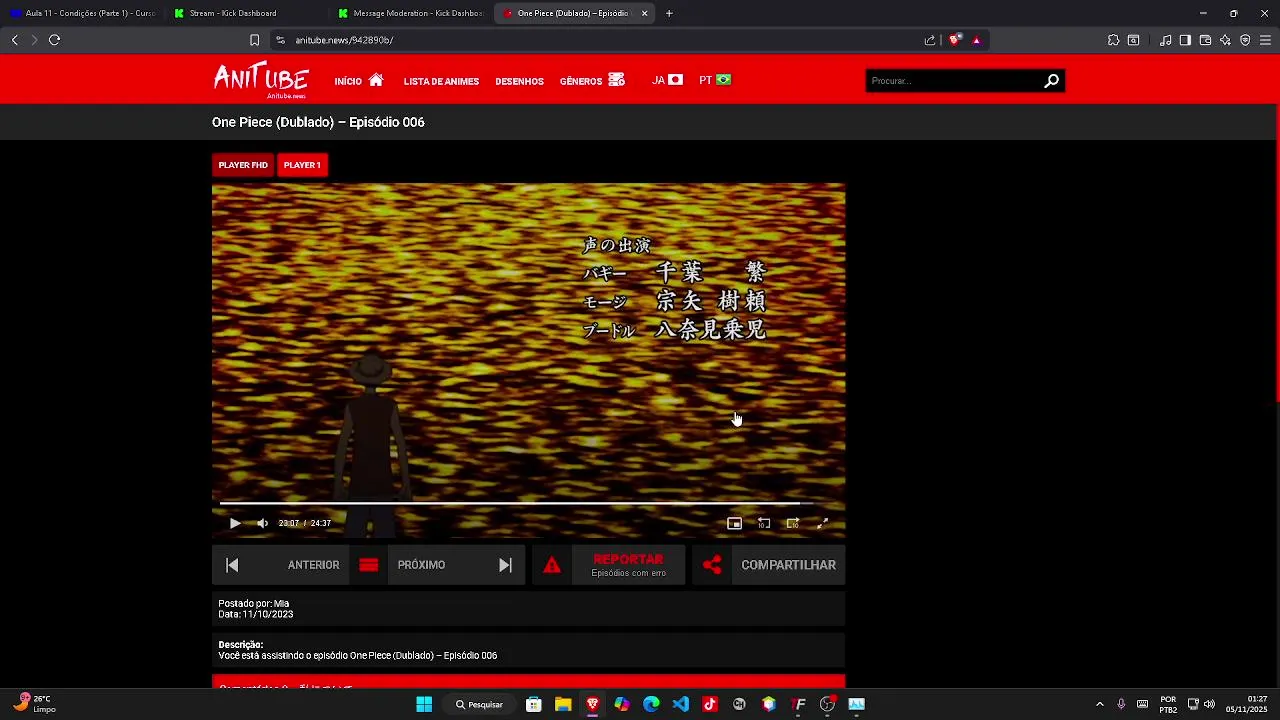The height and width of the screenshot is (720, 1280).
Task: Bookmark this page
Action: point(254,40)
